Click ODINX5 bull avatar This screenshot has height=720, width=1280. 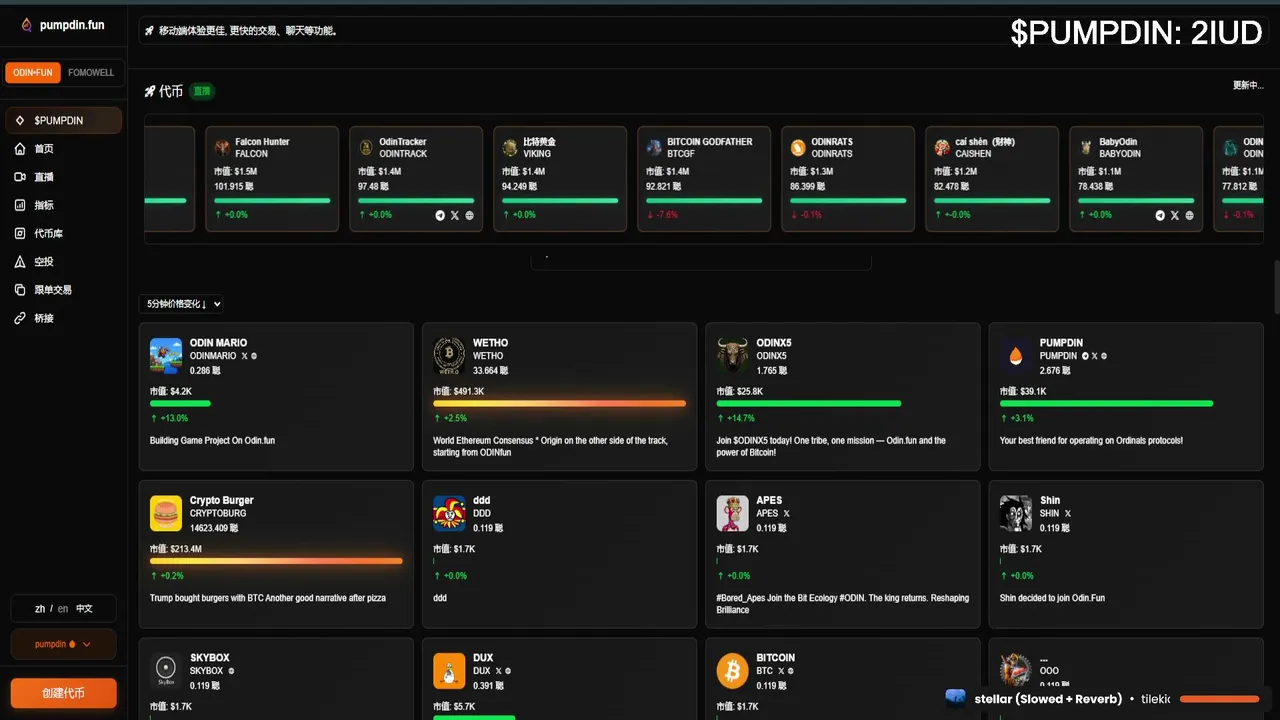733,356
